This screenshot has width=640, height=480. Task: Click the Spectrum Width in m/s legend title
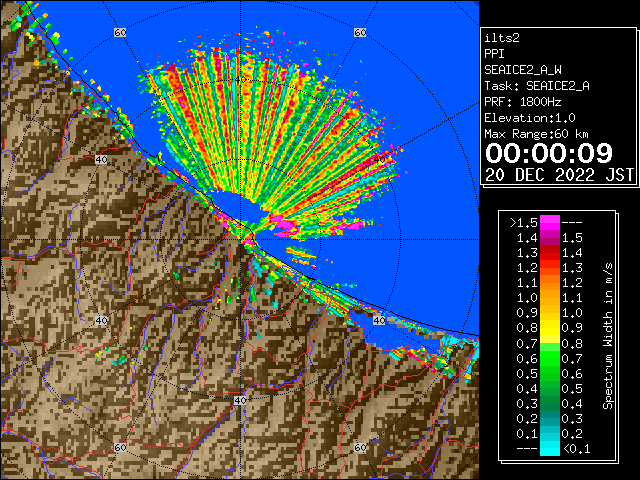[608, 336]
